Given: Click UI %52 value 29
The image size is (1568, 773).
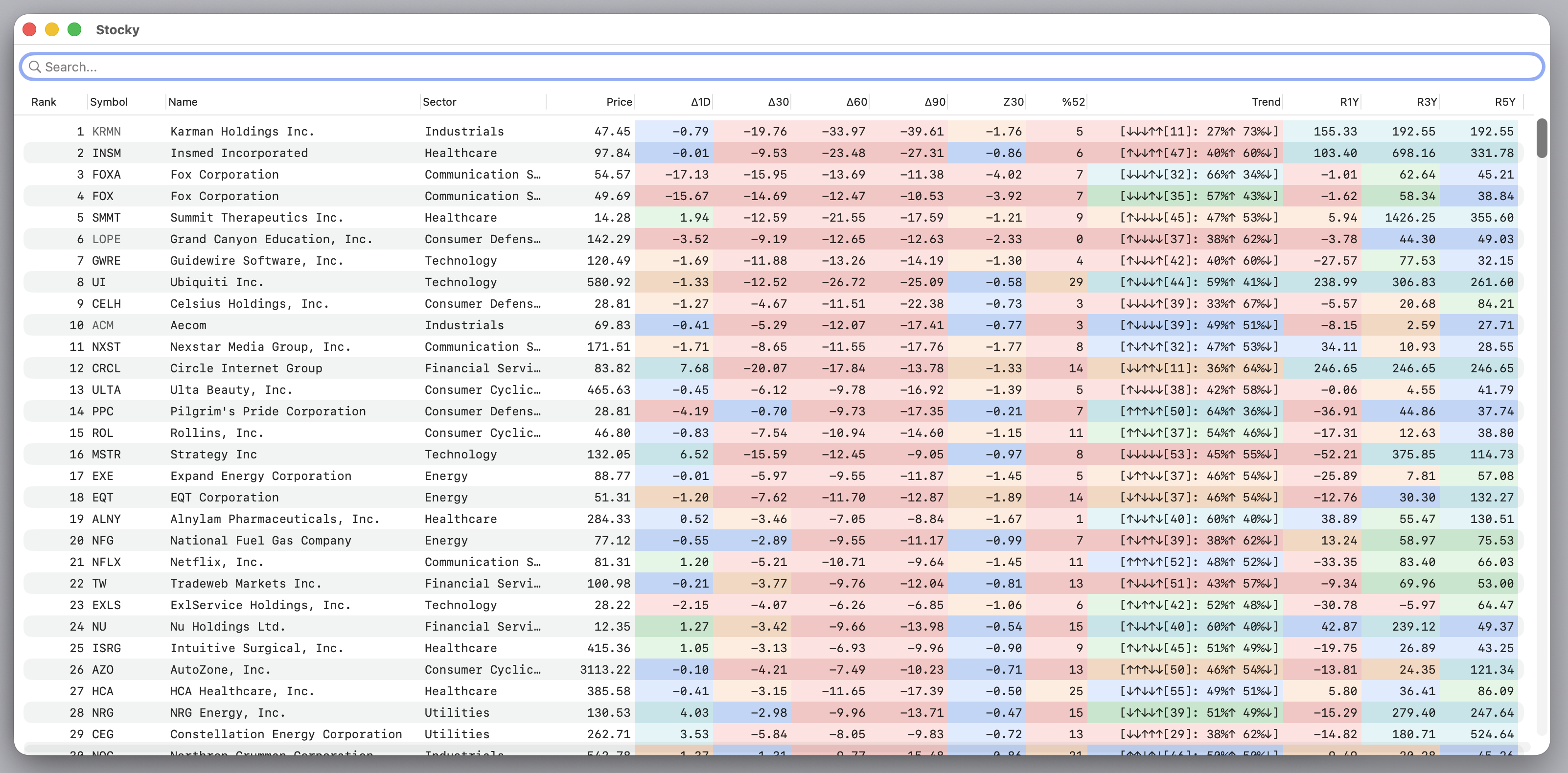Looking at the screenshot, I should coord(1076,282).
